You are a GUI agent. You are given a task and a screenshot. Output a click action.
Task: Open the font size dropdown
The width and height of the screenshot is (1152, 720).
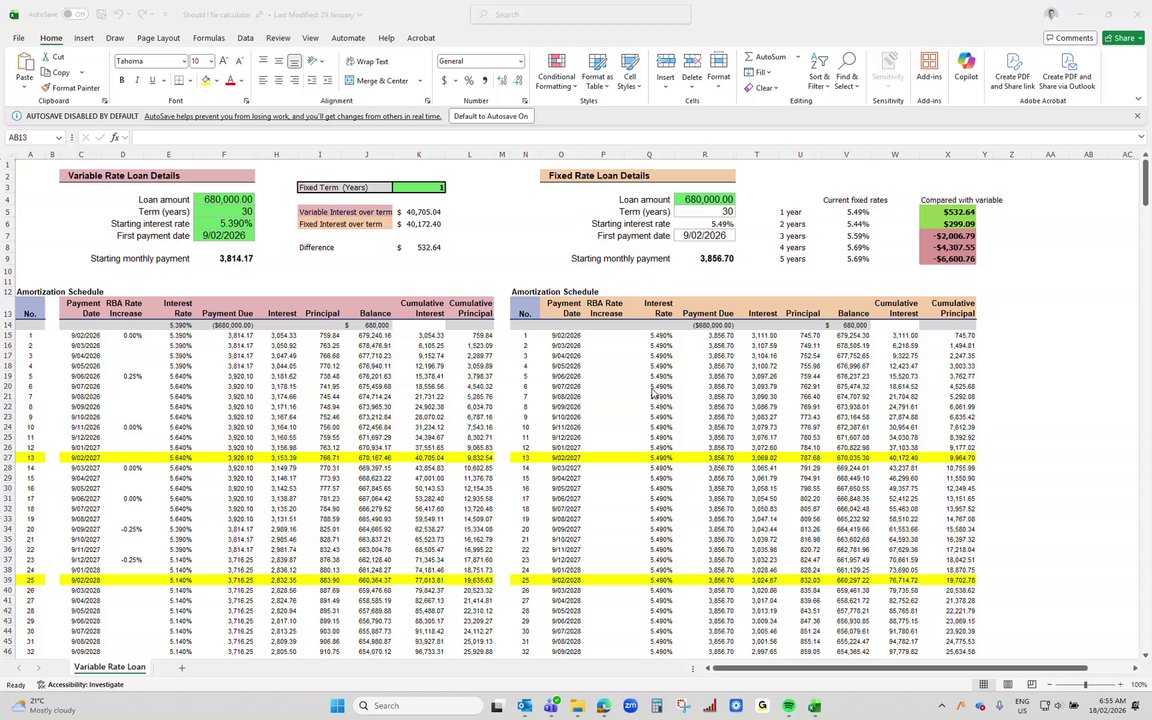[210, 61]
